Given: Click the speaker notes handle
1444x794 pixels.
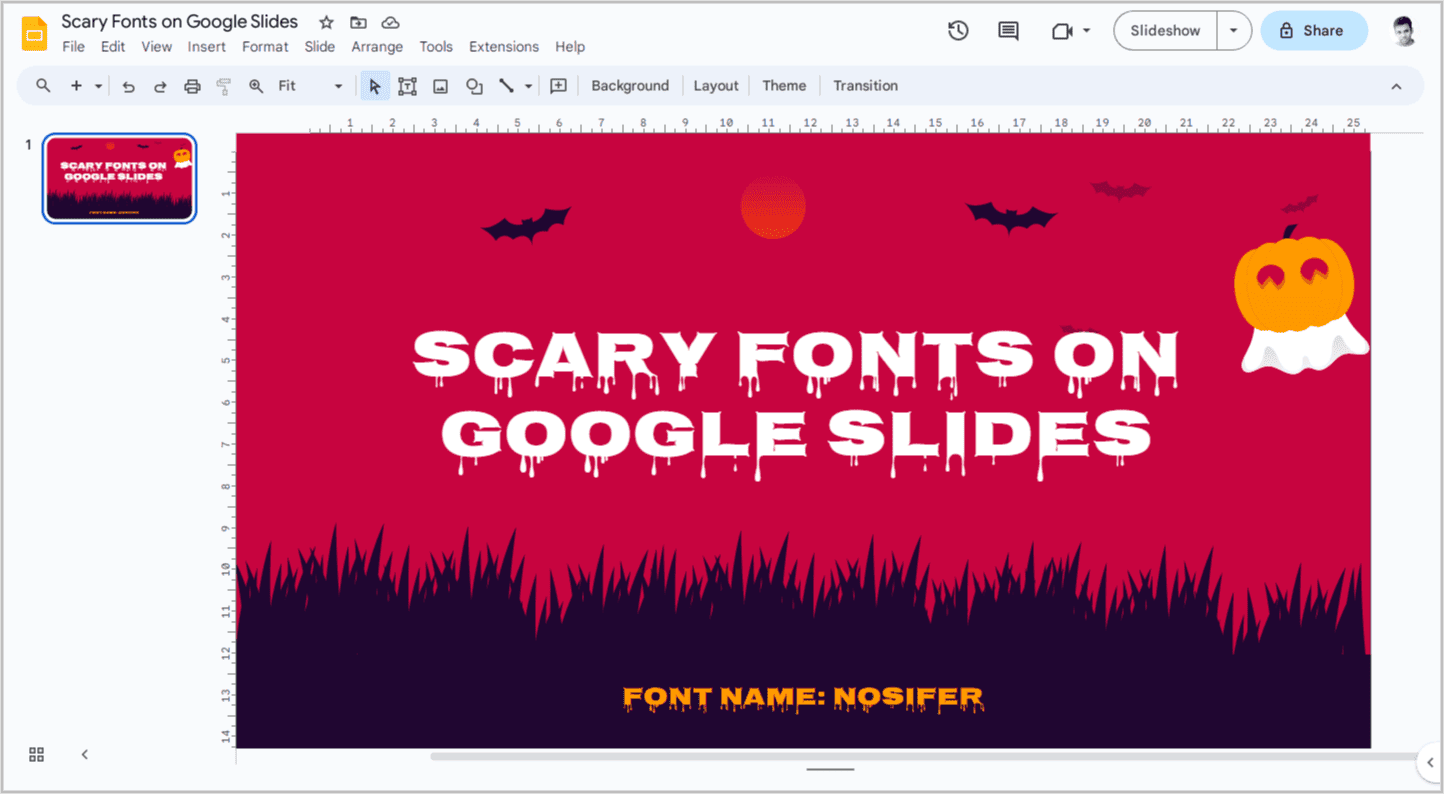Looking at the screenshot, I should (x=830, y=770).
